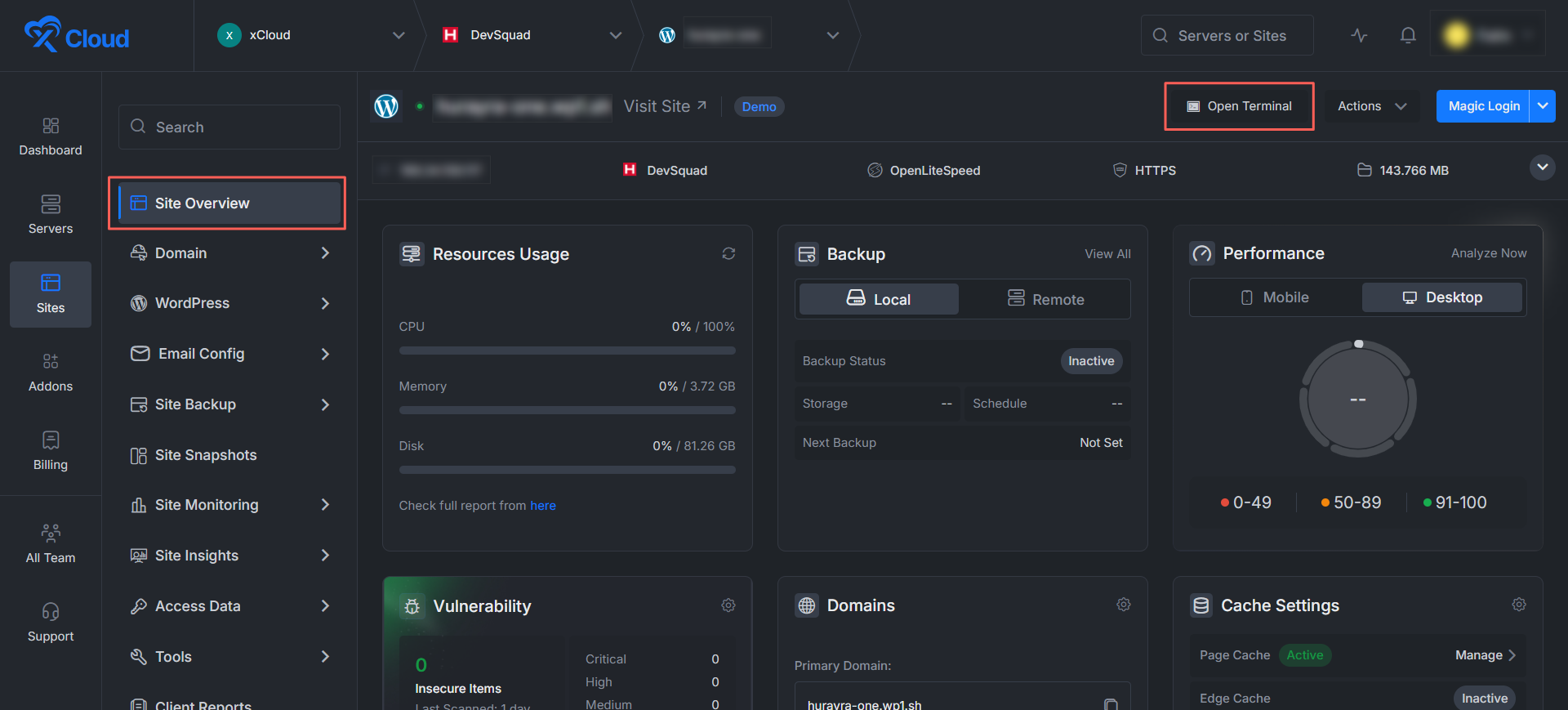Open Domains card settings gear
Image resolution: width=1568 pixels, height=710 pixels.
coord(1124,605)
